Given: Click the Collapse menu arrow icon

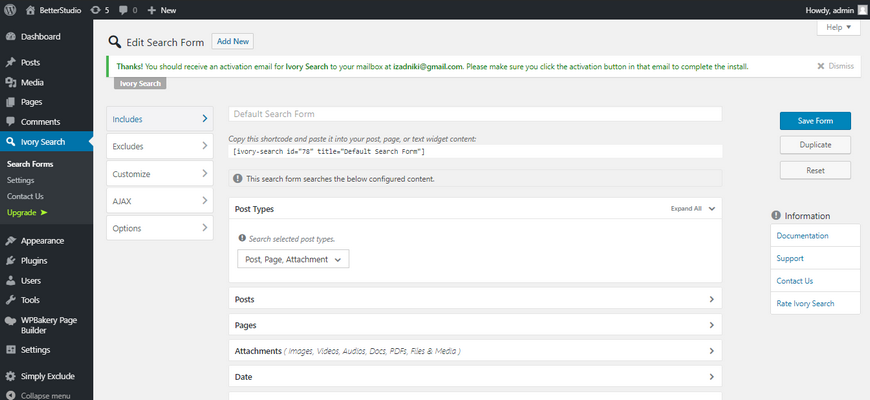Looking at the screenshot, I should [x=11, y=396].
